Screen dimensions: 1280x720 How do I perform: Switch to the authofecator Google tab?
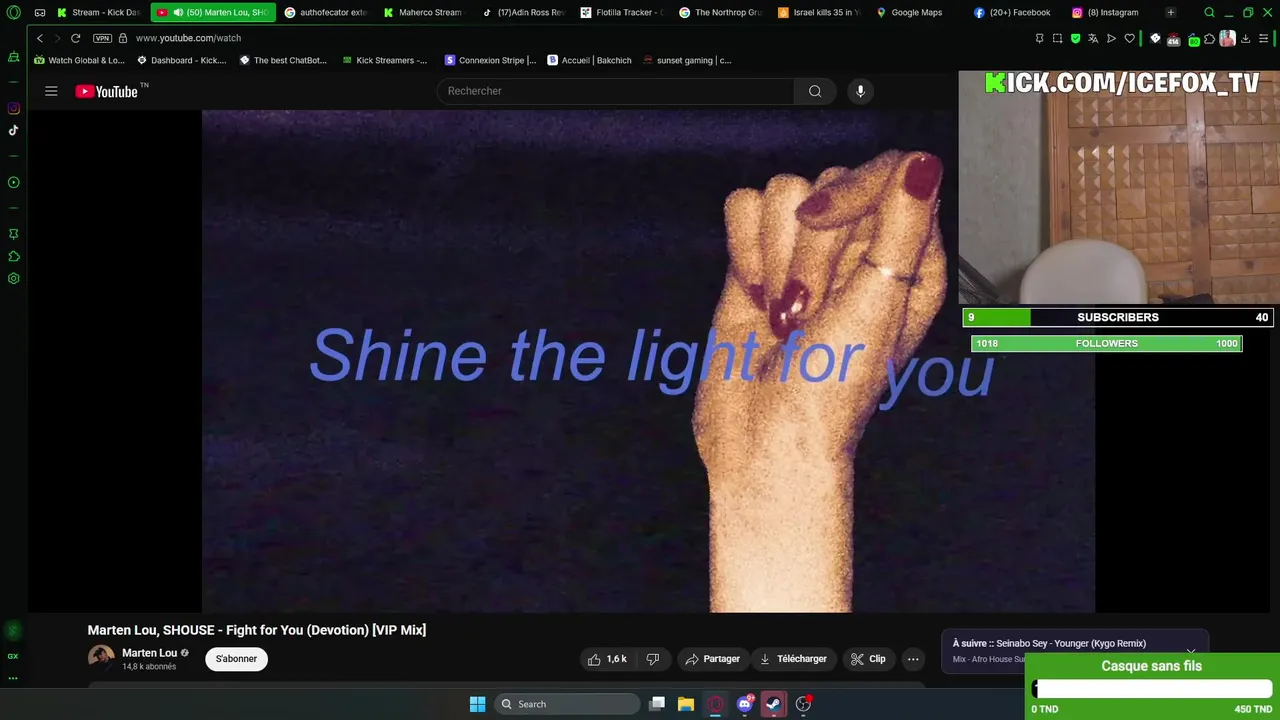click(x=327, y=13)
